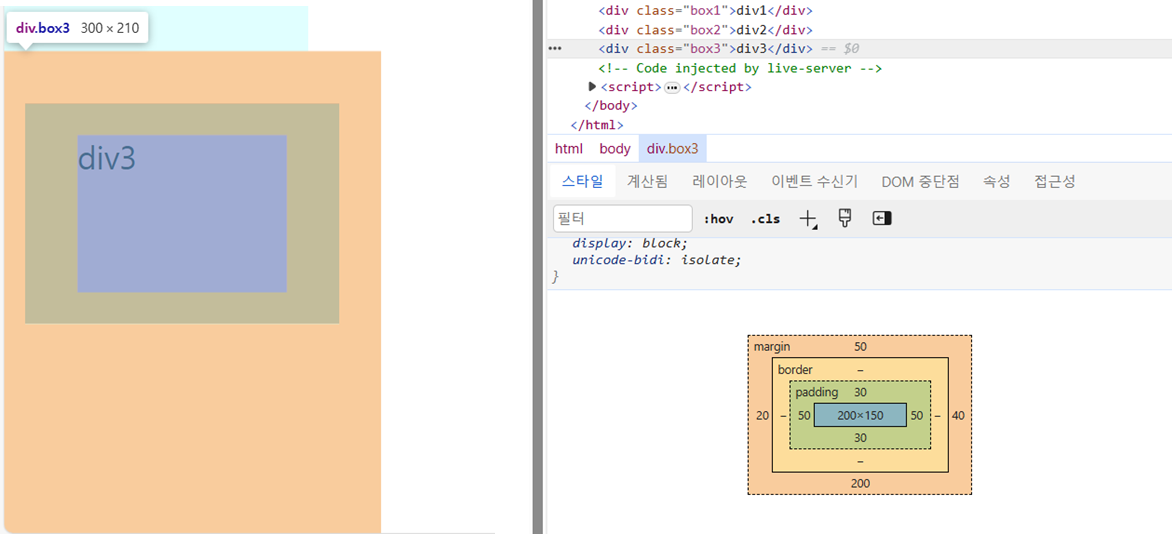Image resolution: width=1172 pixels, height=536 pixels.
Task: Toggle the computed styles sidebar icon
Action: 882,218
